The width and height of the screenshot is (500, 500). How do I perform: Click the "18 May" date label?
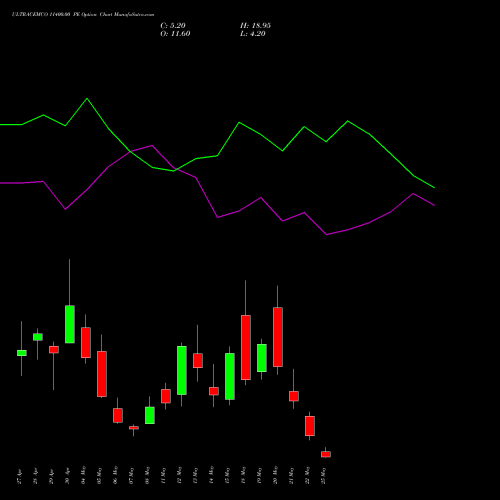(243, 476)
